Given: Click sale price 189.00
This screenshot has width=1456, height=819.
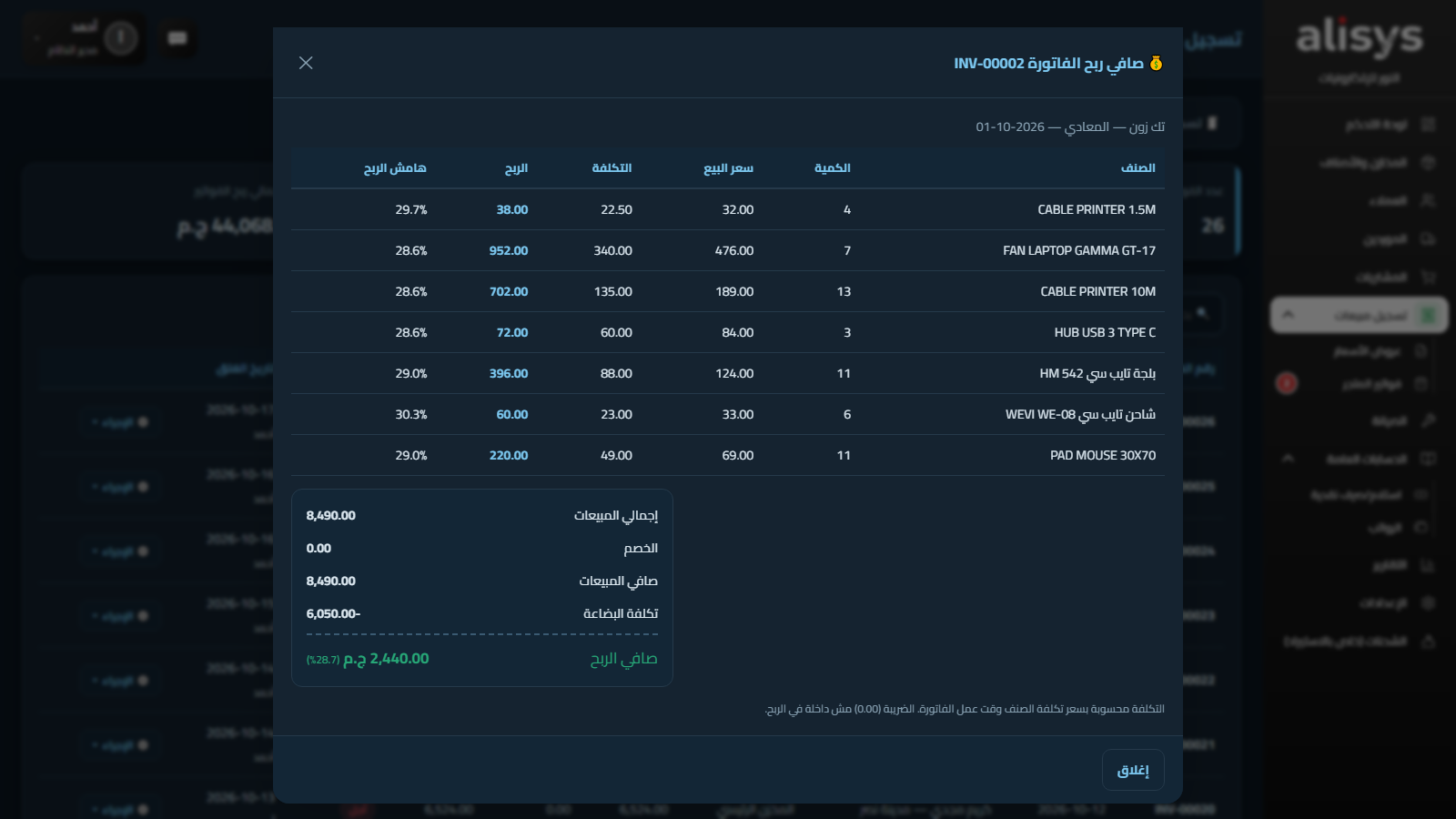Looking at the screenshot, I should pyautogui.click(x=734, y=291).
